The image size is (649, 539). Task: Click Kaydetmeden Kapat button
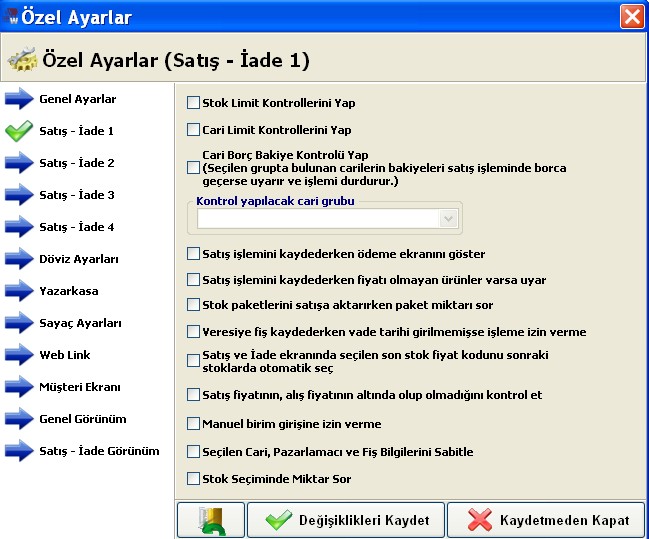tap(546, 520)
